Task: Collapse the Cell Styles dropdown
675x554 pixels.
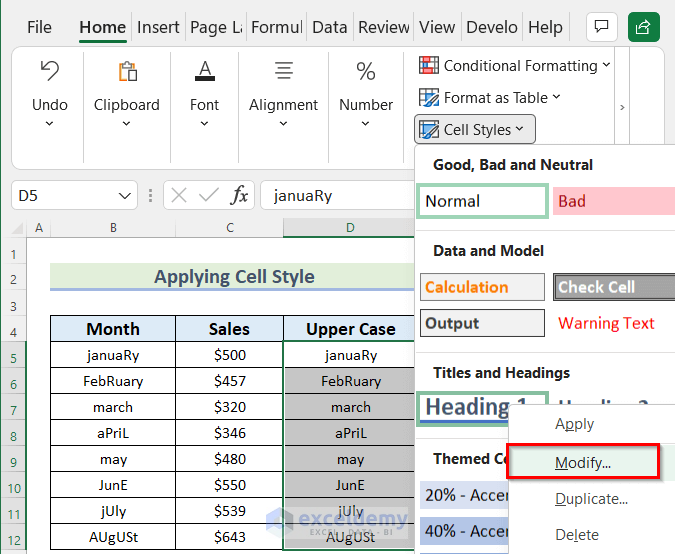Action: tap(475, 130)
